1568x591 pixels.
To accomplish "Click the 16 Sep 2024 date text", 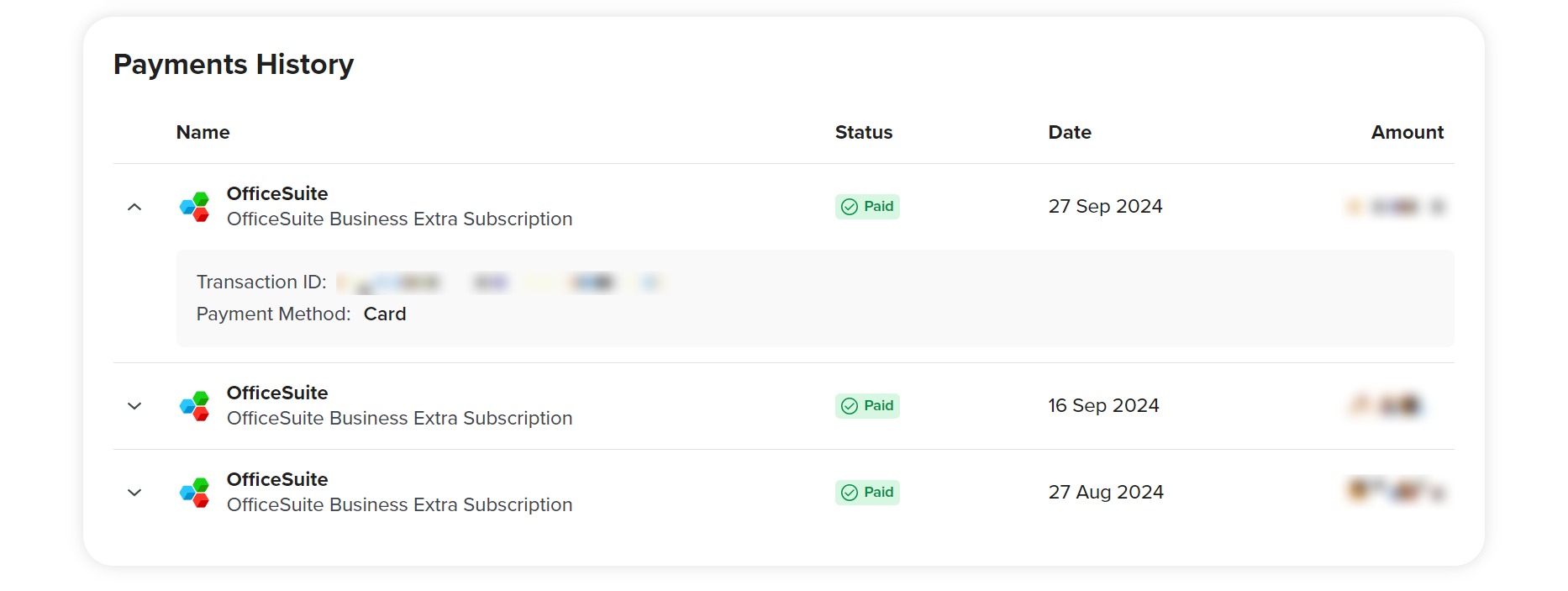I will tap(1103, 405).
